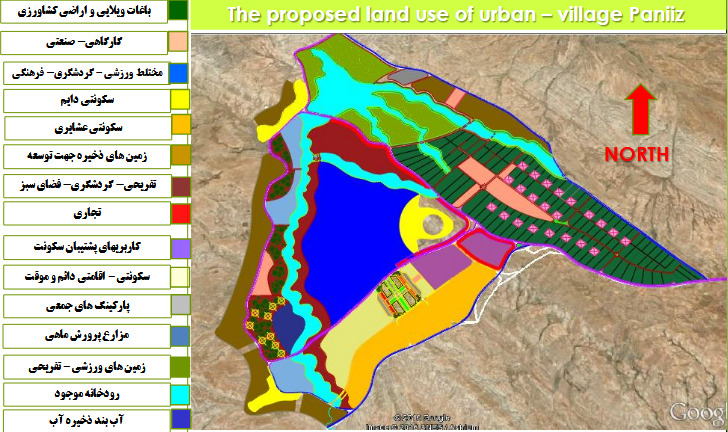This screenshot has height=432, width=728.
Task: Select the yellow legend swatch for سکونتی دایم
Action: [180, 100]
